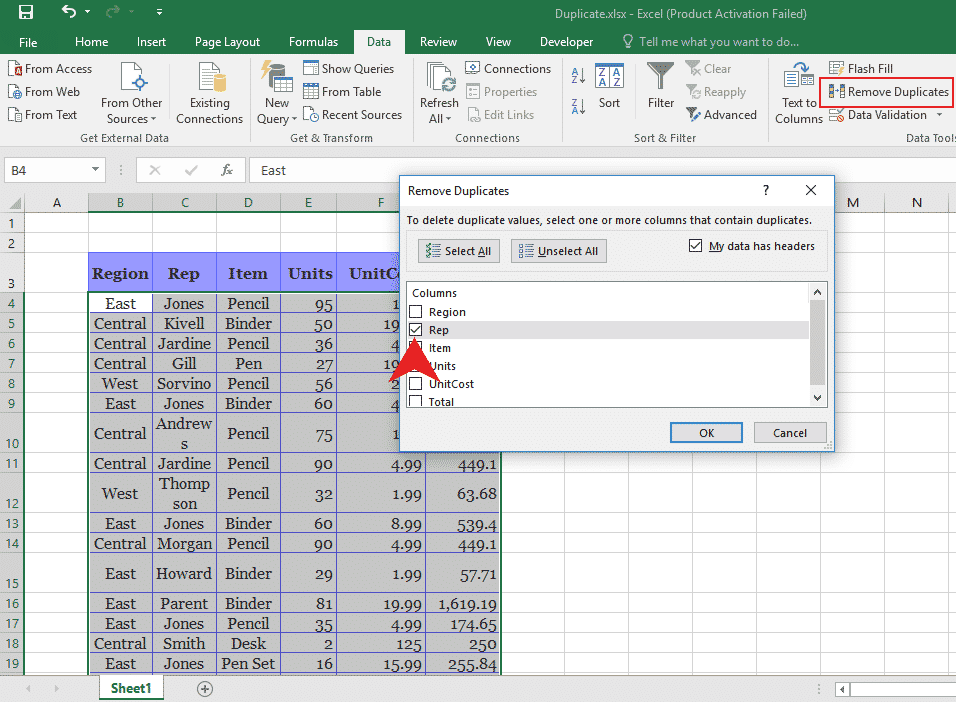Click the Unselect All button

pyautogui.click(x=558, y=251)
